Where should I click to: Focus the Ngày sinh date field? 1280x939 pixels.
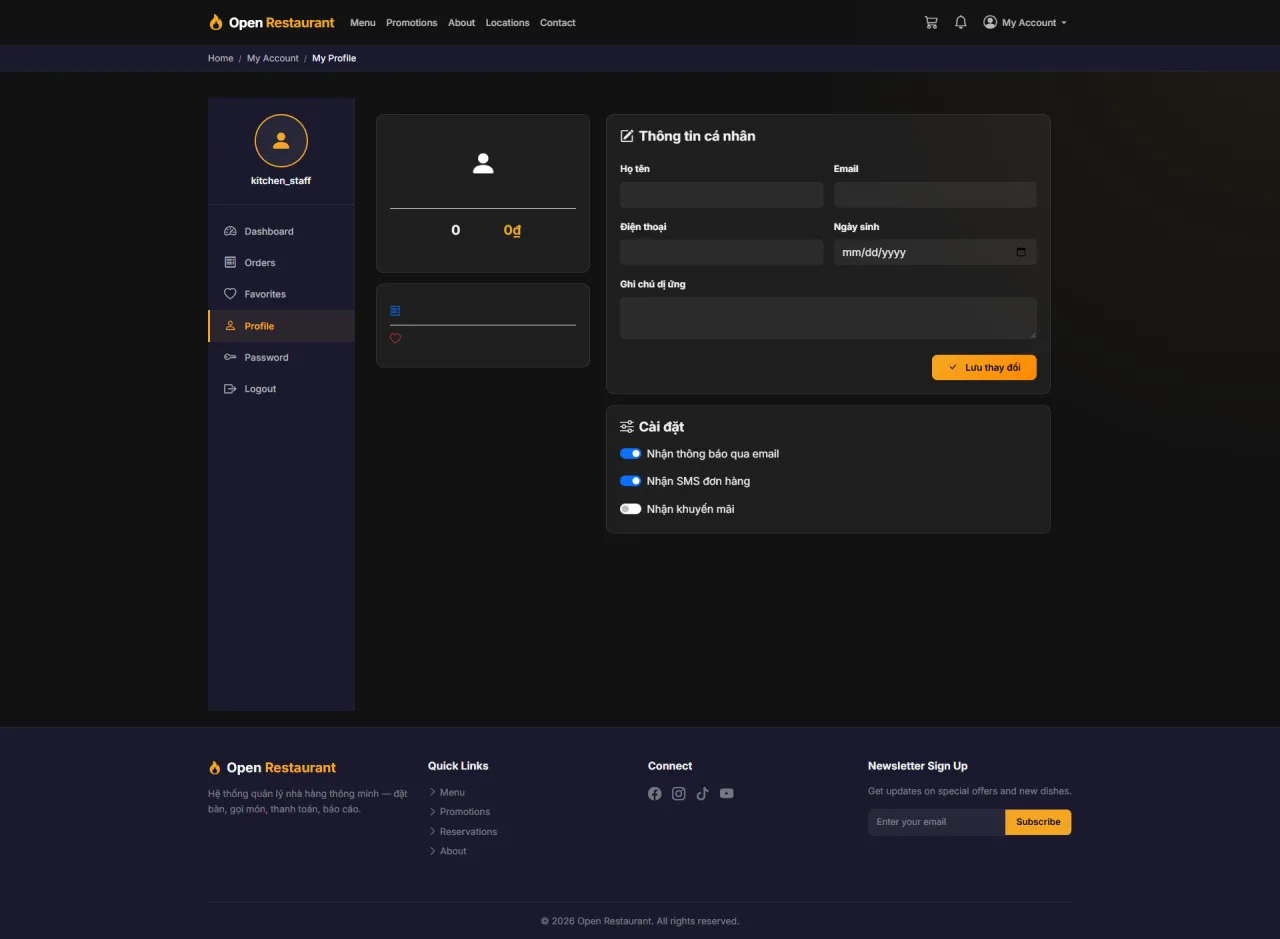point(935,252)
